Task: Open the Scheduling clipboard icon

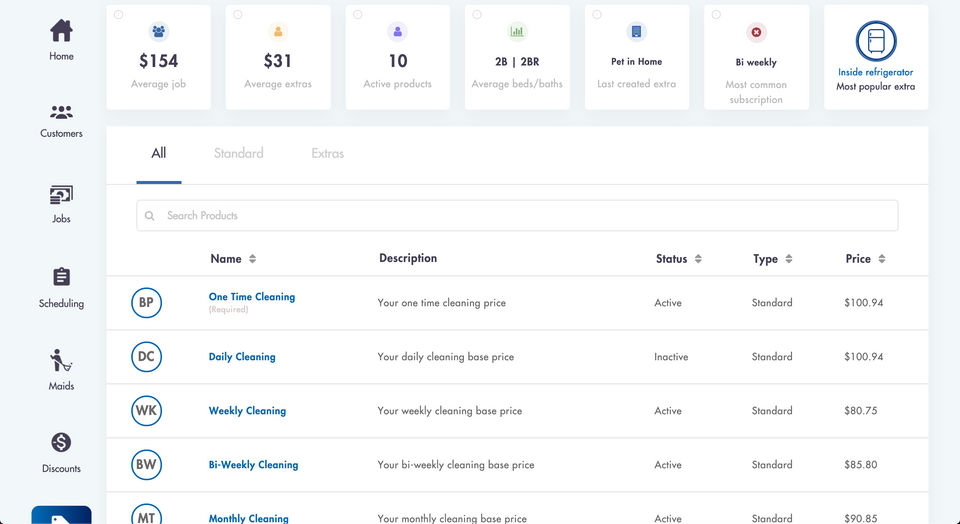Action: coord(61,277)
